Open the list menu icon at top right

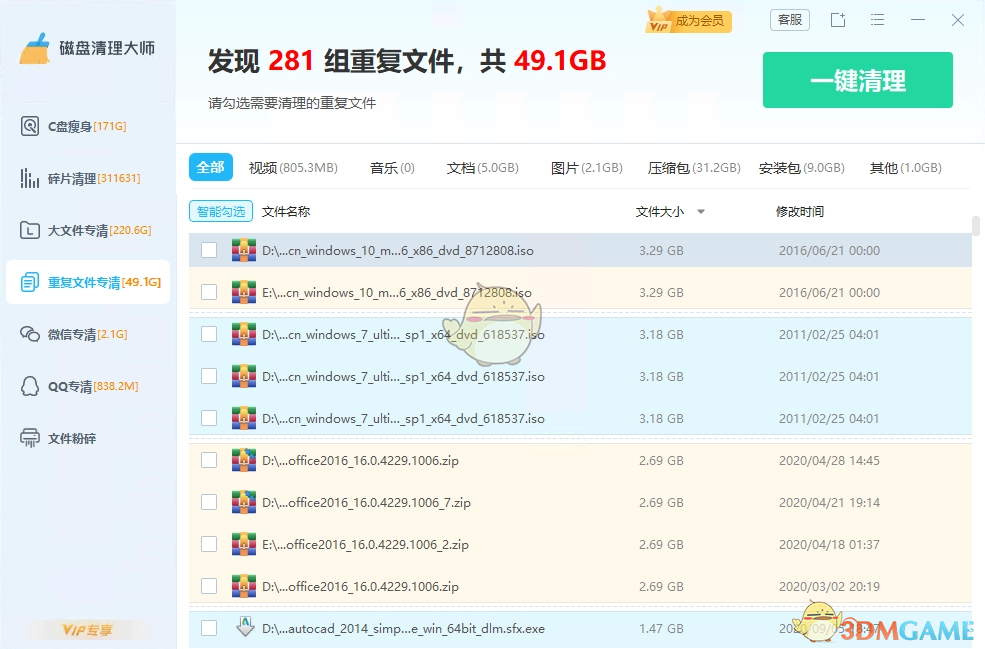click(879, 20)
